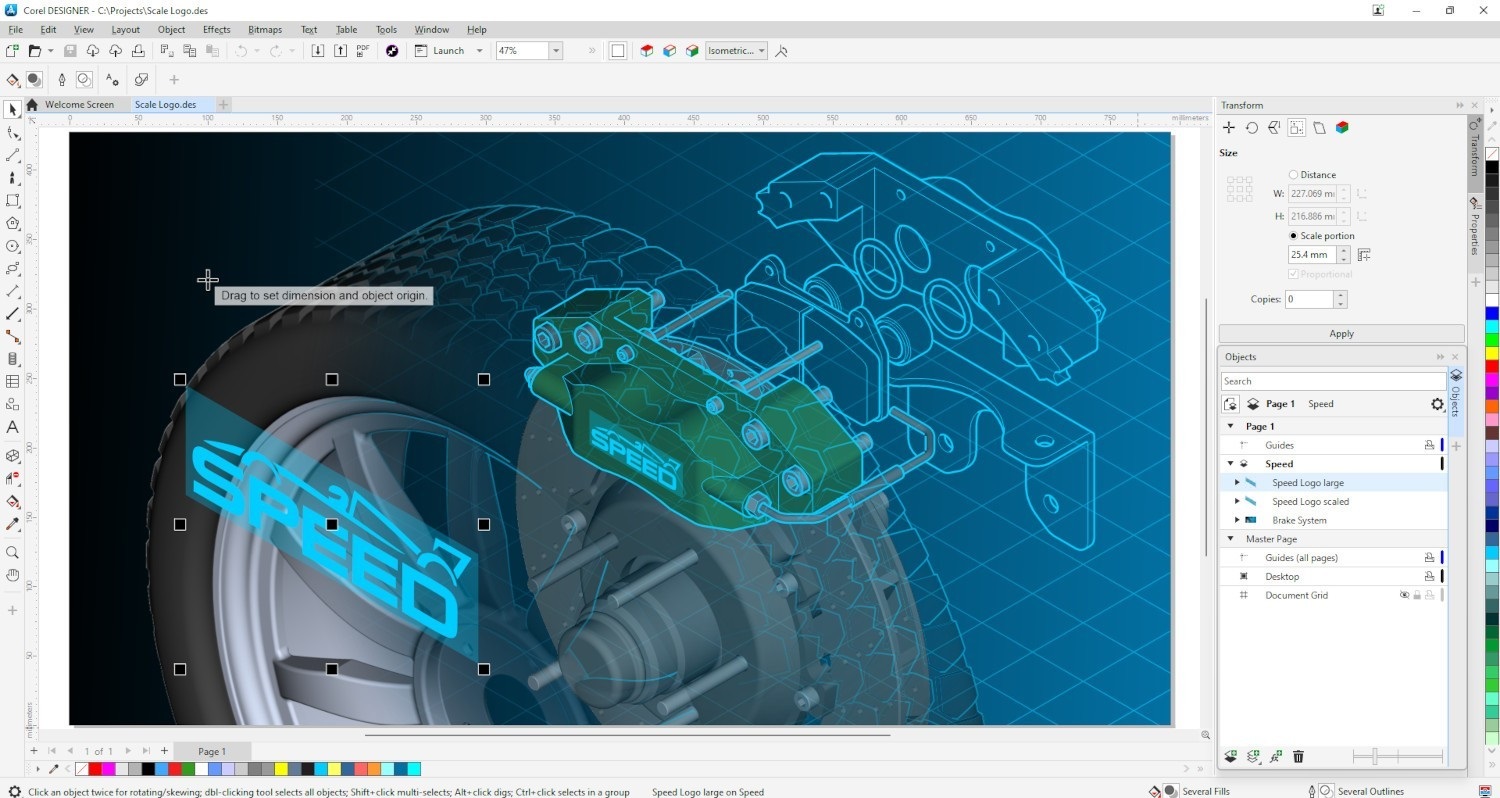Click the Add page plus button left of the page navigation
1500x798 pixels.
click(34, 751)
